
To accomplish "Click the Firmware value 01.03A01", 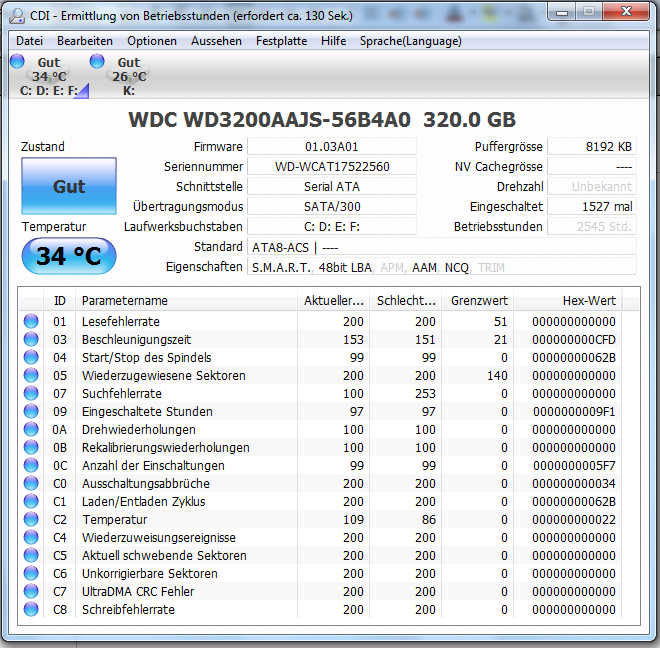I will 332,147.
